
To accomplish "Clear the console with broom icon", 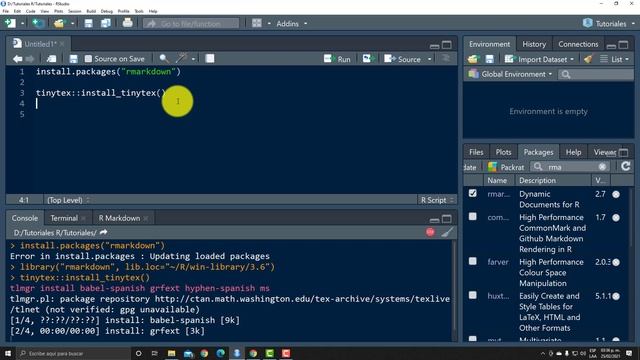I will (x=447, y=232).
